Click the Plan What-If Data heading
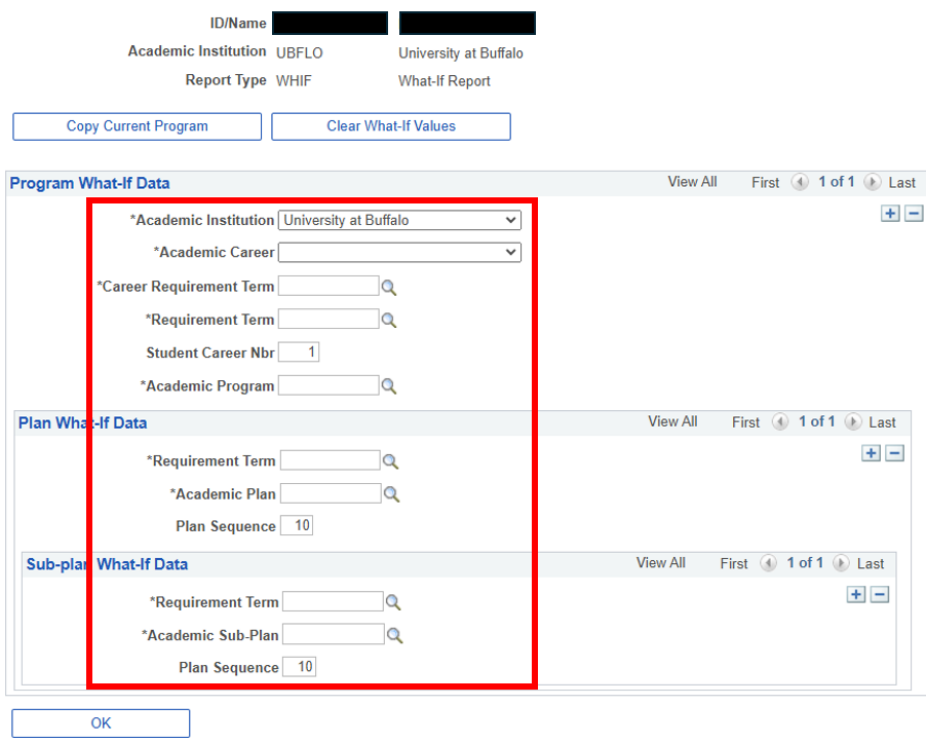Image resolution: width=926 pixels, height=742 pixels. (x=83, y=423)
